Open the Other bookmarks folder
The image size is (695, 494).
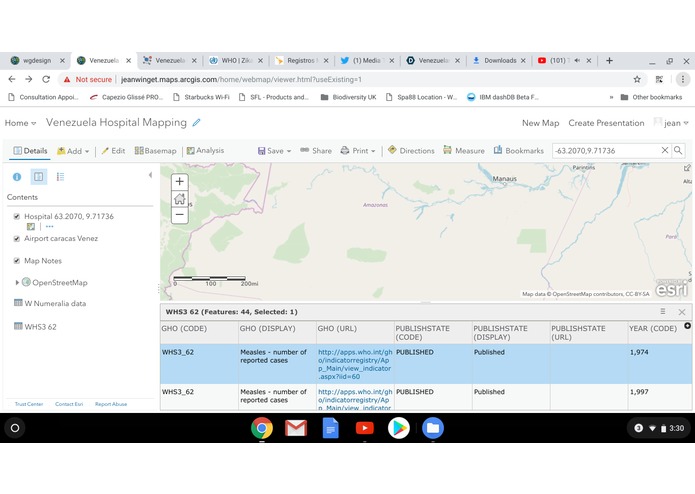[651, 97]
